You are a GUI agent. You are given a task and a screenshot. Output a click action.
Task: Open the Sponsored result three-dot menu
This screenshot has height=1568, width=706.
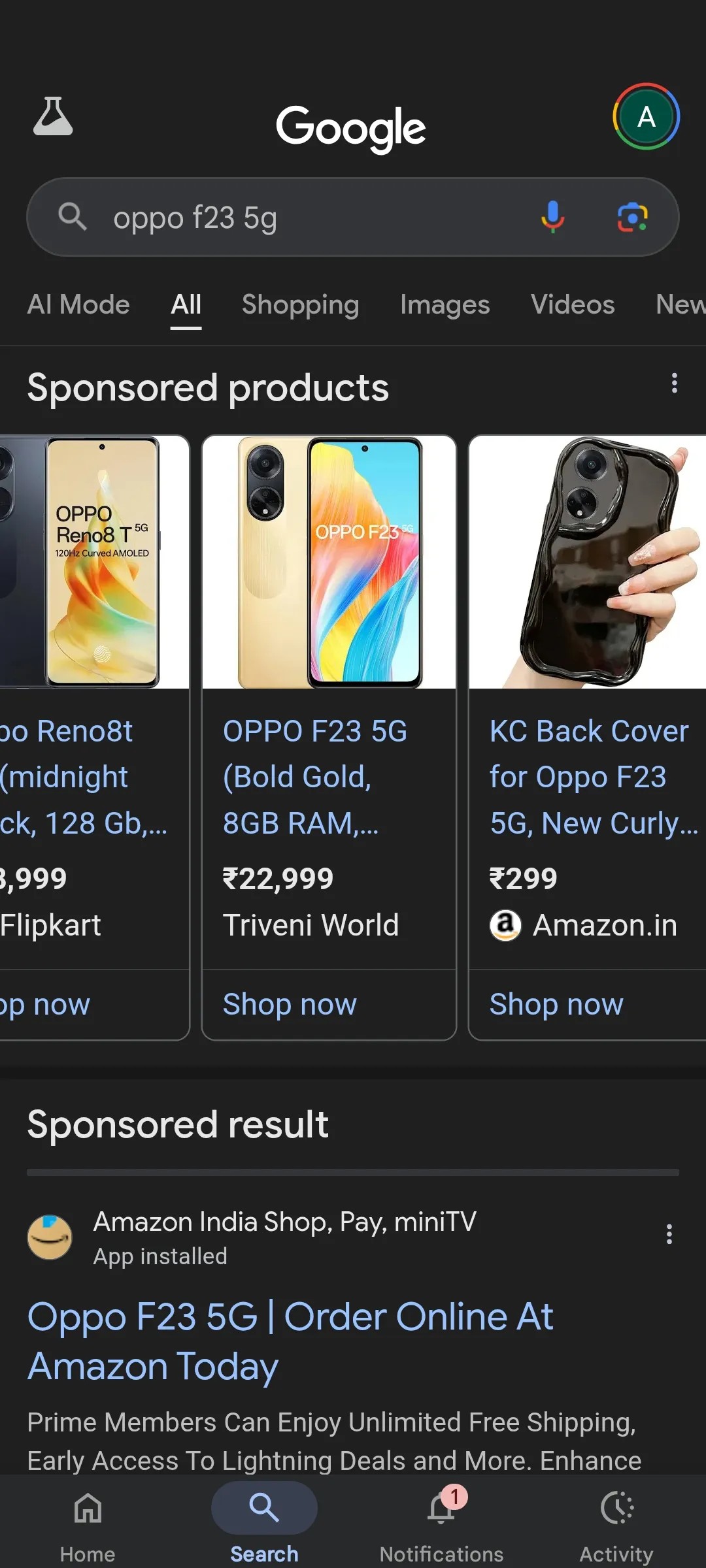click(x=669, y=1233)
